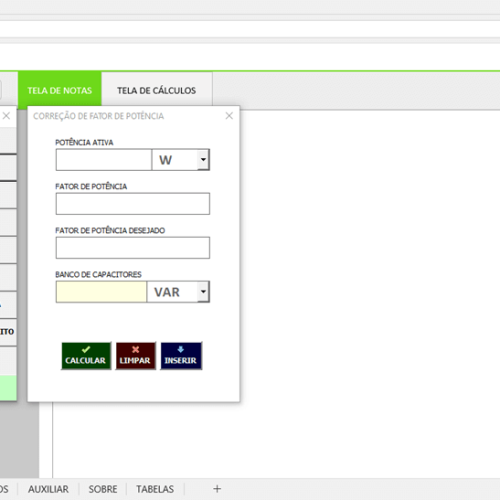This screenshot has width=500, height=500.
Task: Close the Correção de Fator de Potência dialog
Action: tap(229, 116)
